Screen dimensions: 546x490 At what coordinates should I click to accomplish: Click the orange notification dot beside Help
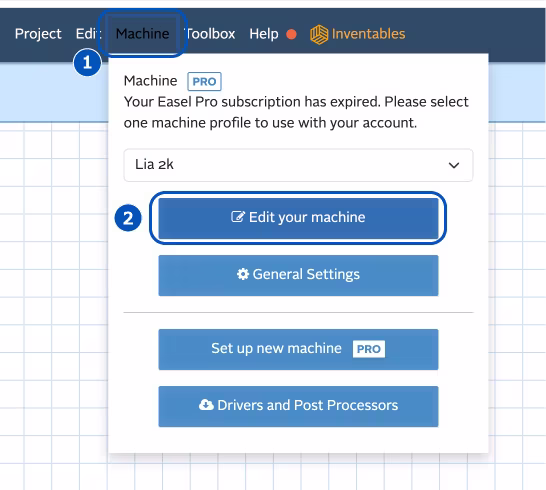(x=291, y=34)
